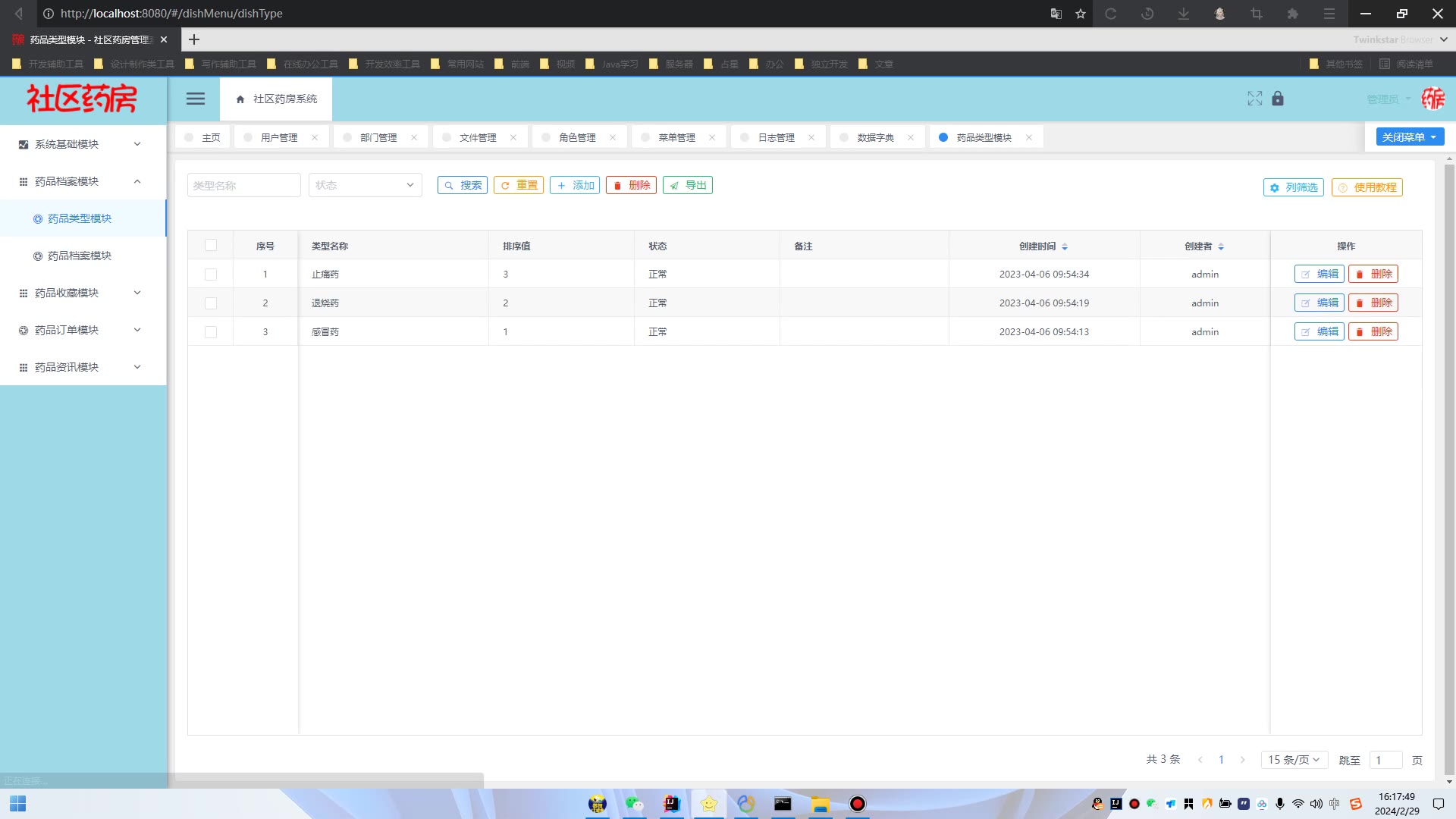
Task: Open WeChat from the Windows taskbar
Action: [x=634, y=804]
